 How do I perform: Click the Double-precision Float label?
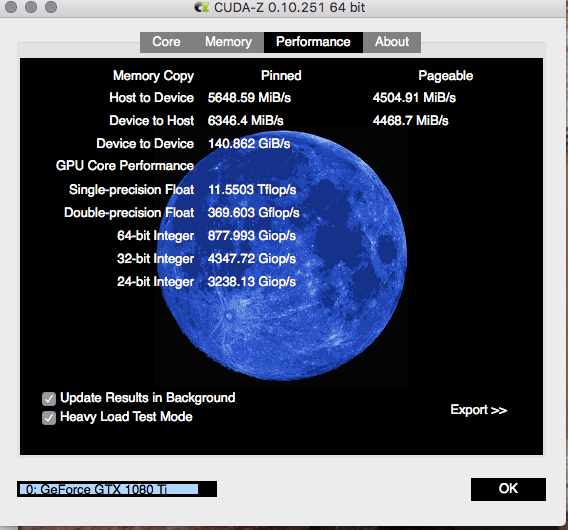click(129, 213)
